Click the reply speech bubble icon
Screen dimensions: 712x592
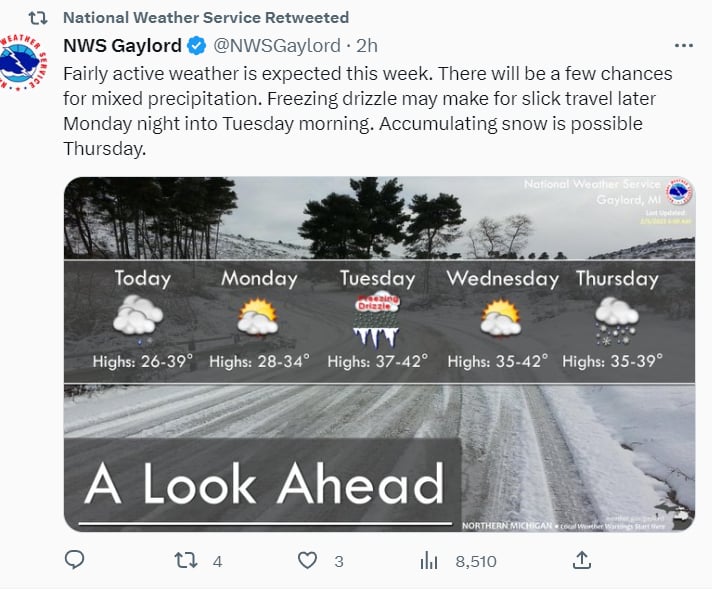[74, 560]
